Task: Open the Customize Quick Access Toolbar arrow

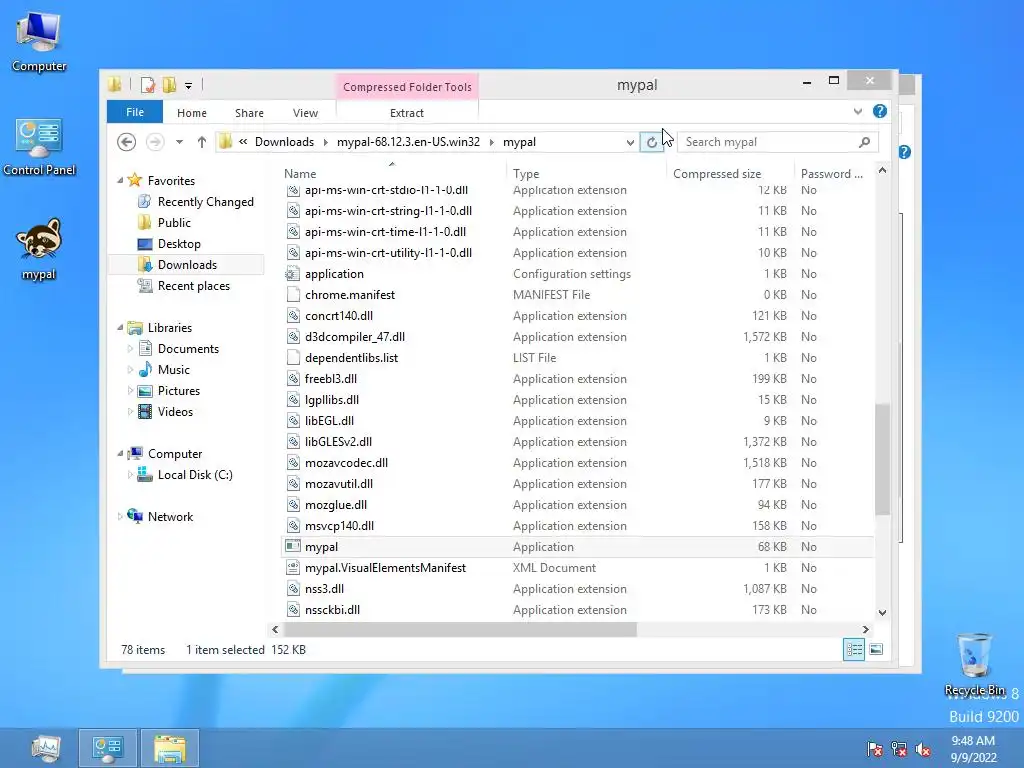Action: (x=188, y=86)
